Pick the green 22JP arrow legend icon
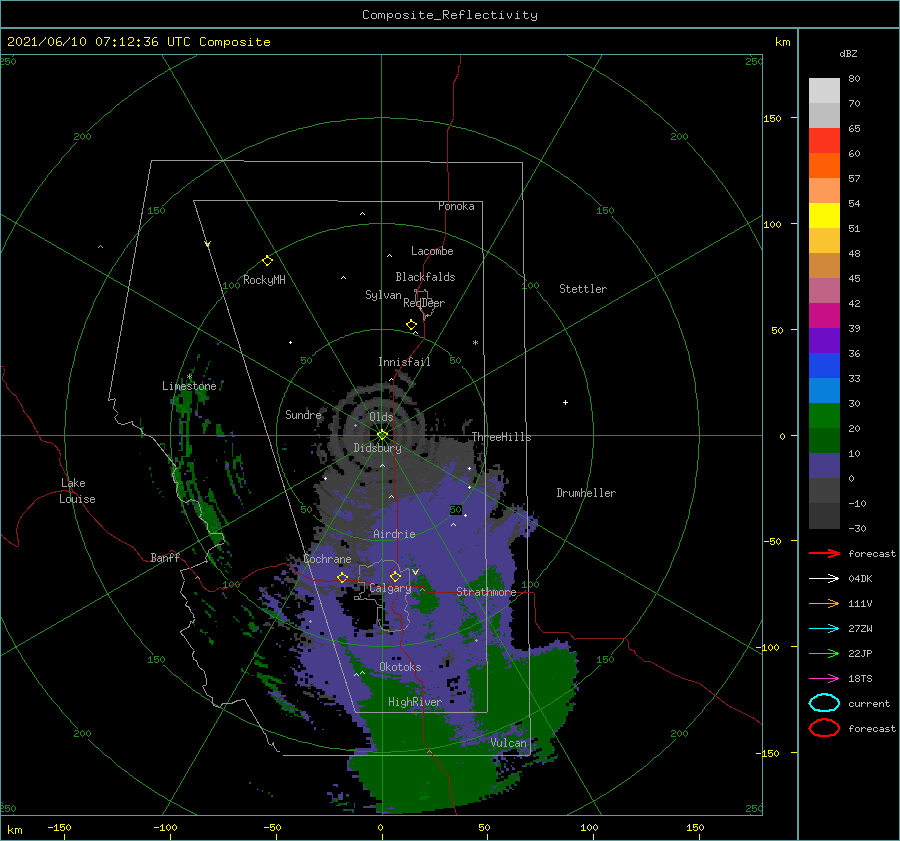 pyautogui.click(x=824, y=653)
